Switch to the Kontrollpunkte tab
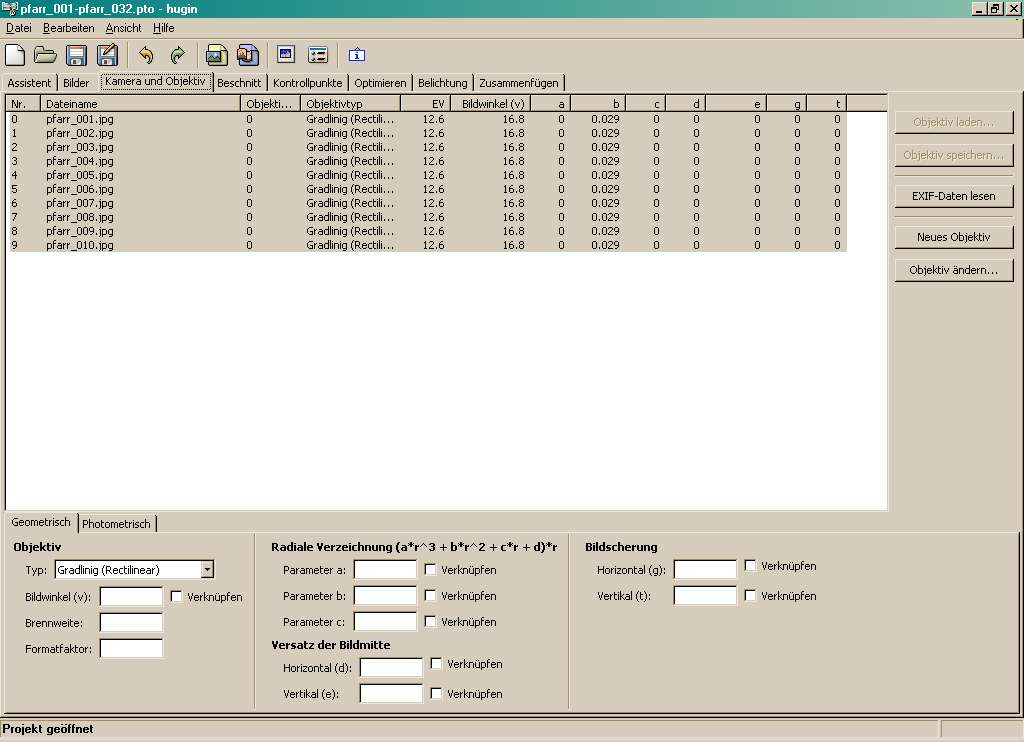 308,83
